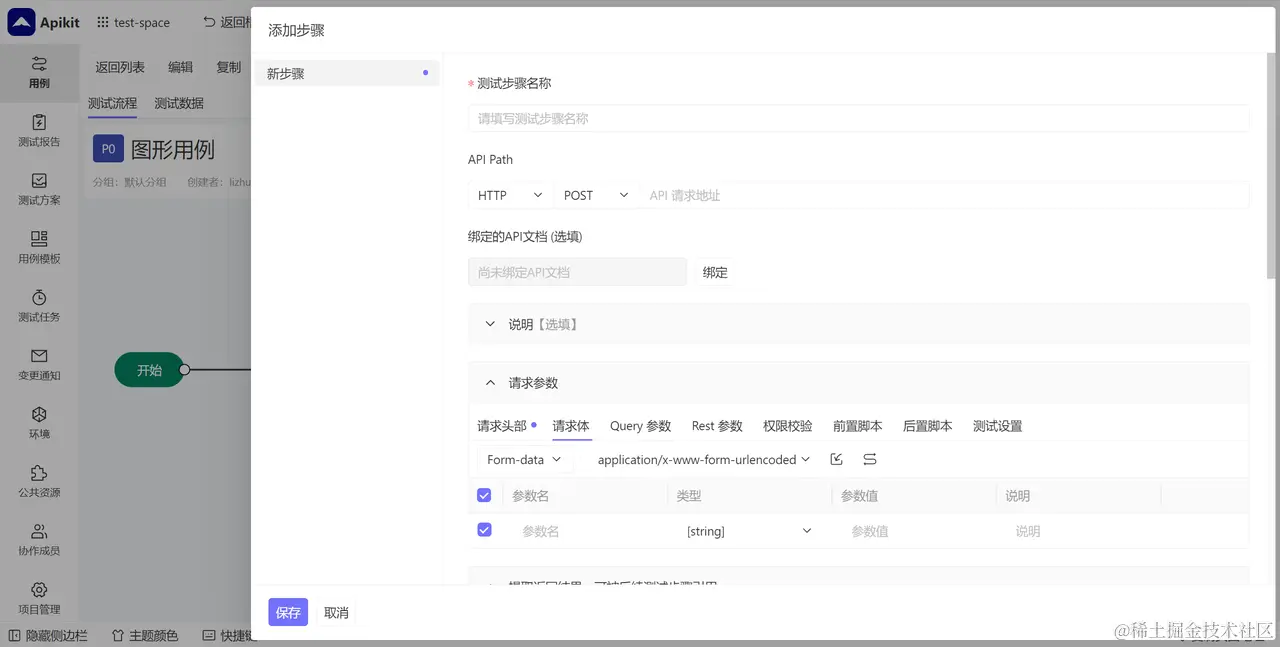
Task: Switch to the 前置脚本 tab
Action: coord(857,426)
